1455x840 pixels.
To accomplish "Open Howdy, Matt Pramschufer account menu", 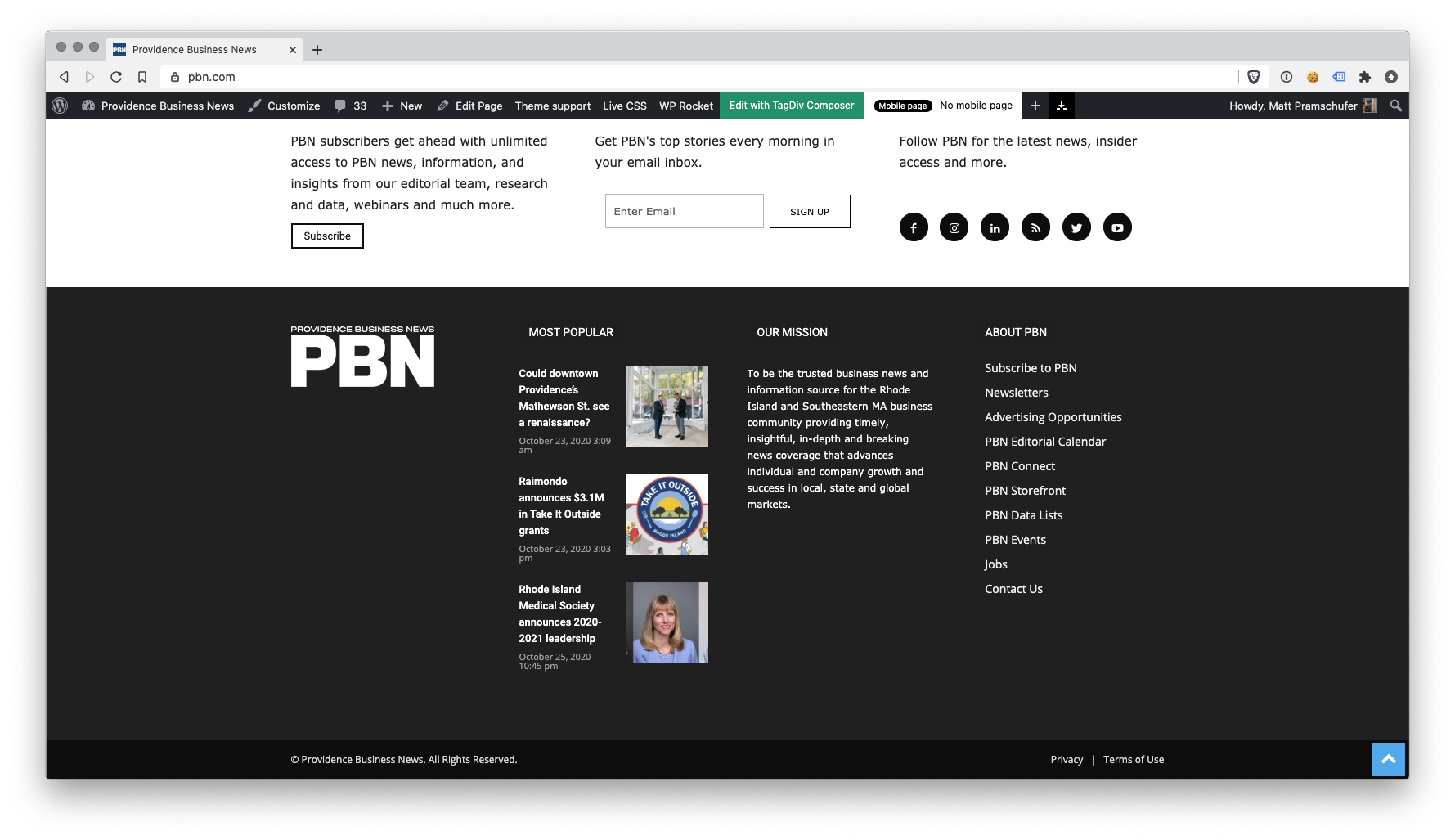I will click(1303, 106).
